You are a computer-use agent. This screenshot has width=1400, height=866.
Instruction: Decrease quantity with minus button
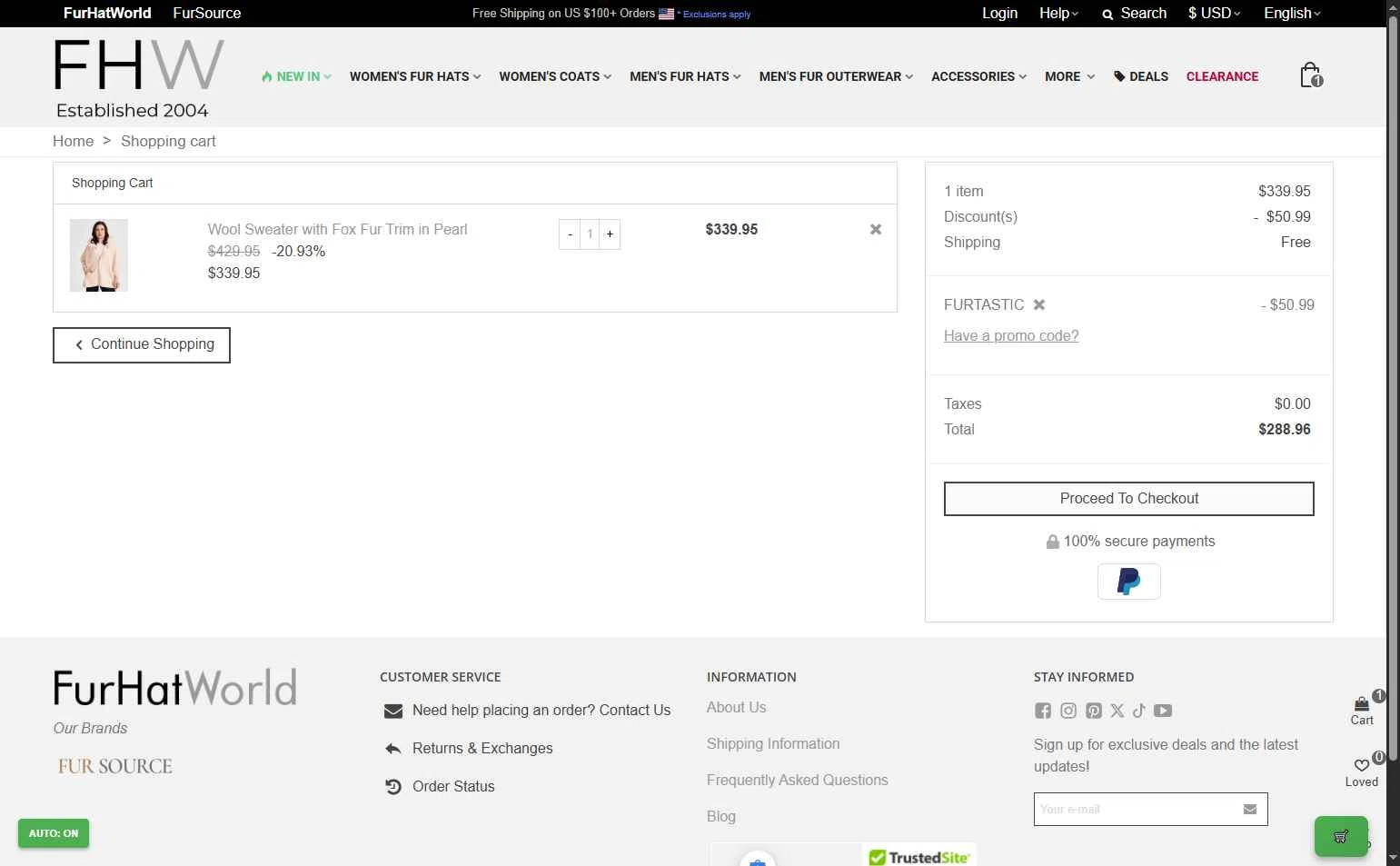coord(570,234)
